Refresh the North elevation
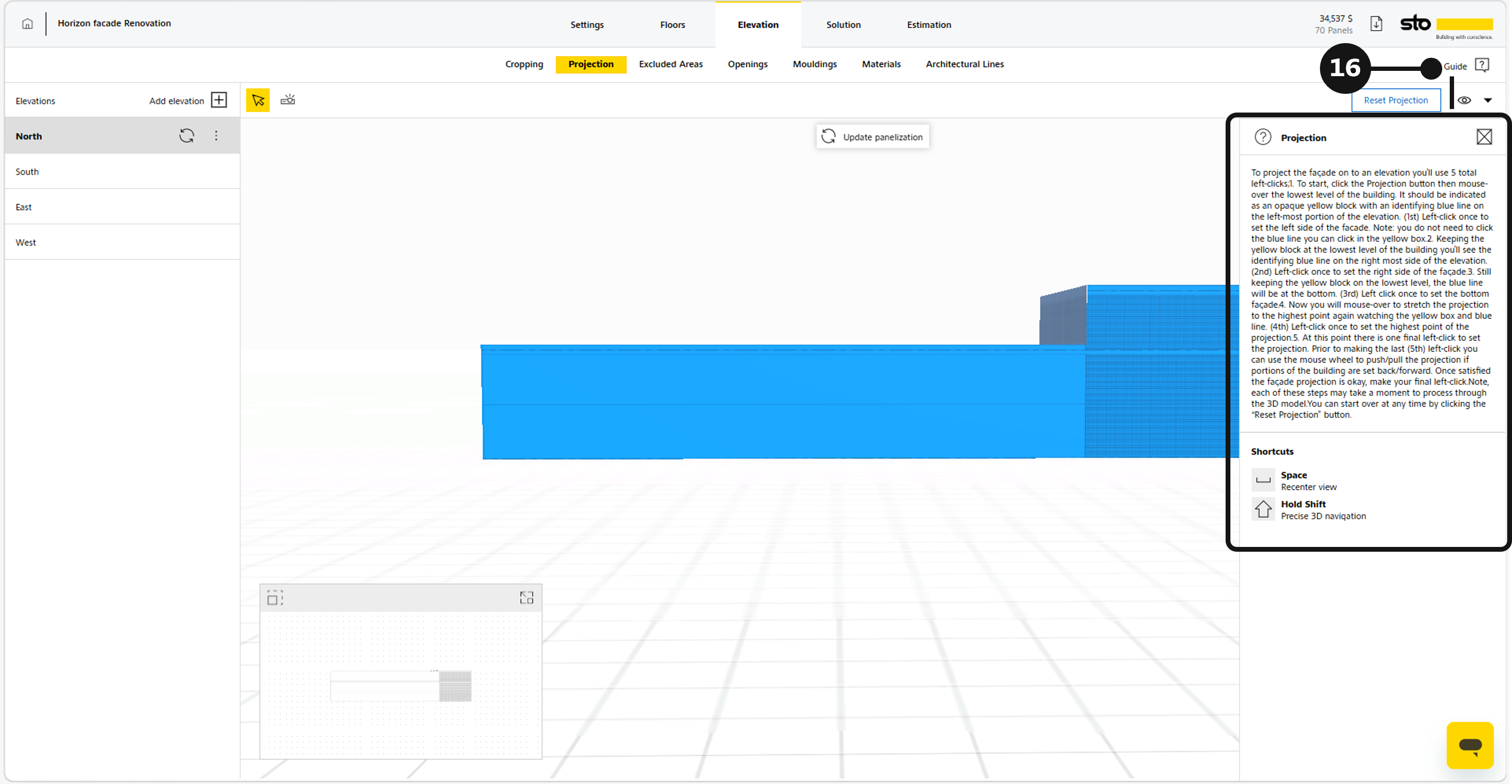Screen dimensions: 1512x784 [186, 136]
